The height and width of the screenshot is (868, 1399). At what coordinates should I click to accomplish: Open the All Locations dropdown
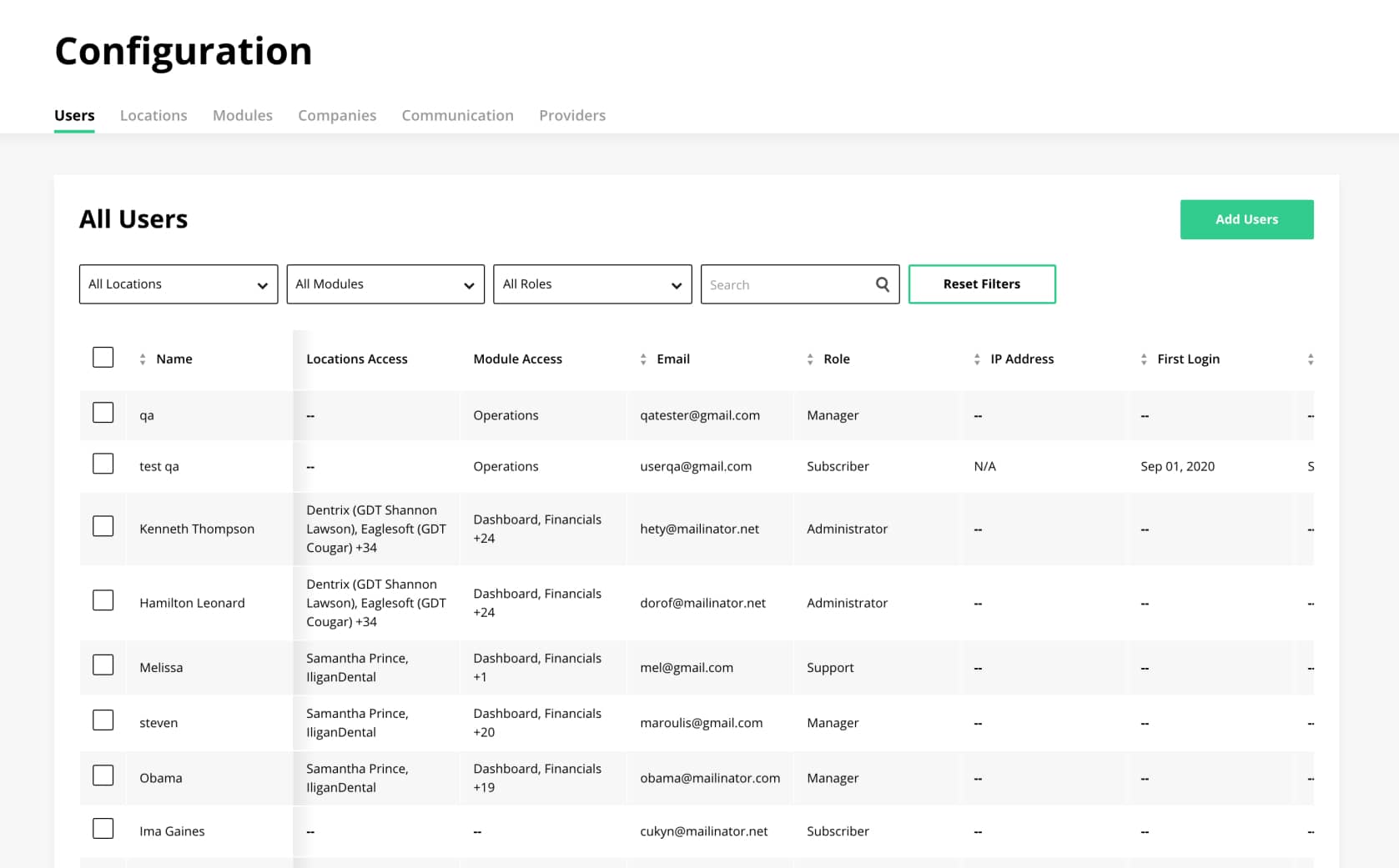coord(179,284)
